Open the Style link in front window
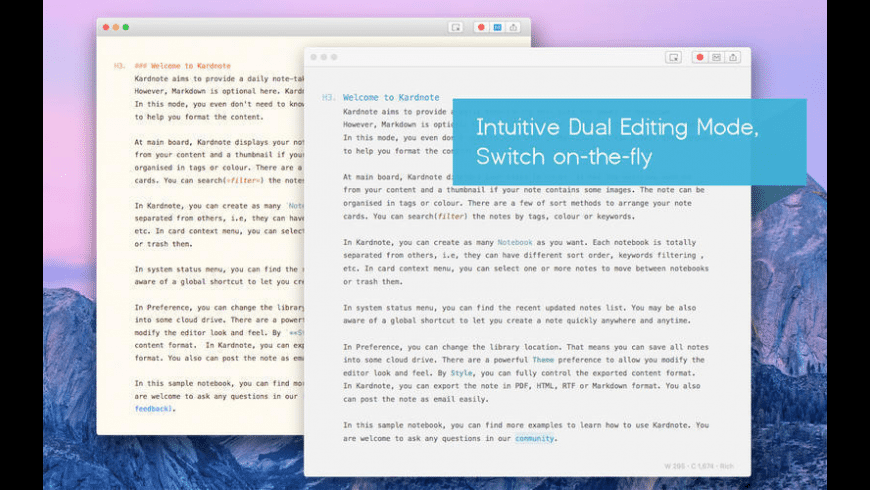Screen dimensions: 870x490 point(462,373)
